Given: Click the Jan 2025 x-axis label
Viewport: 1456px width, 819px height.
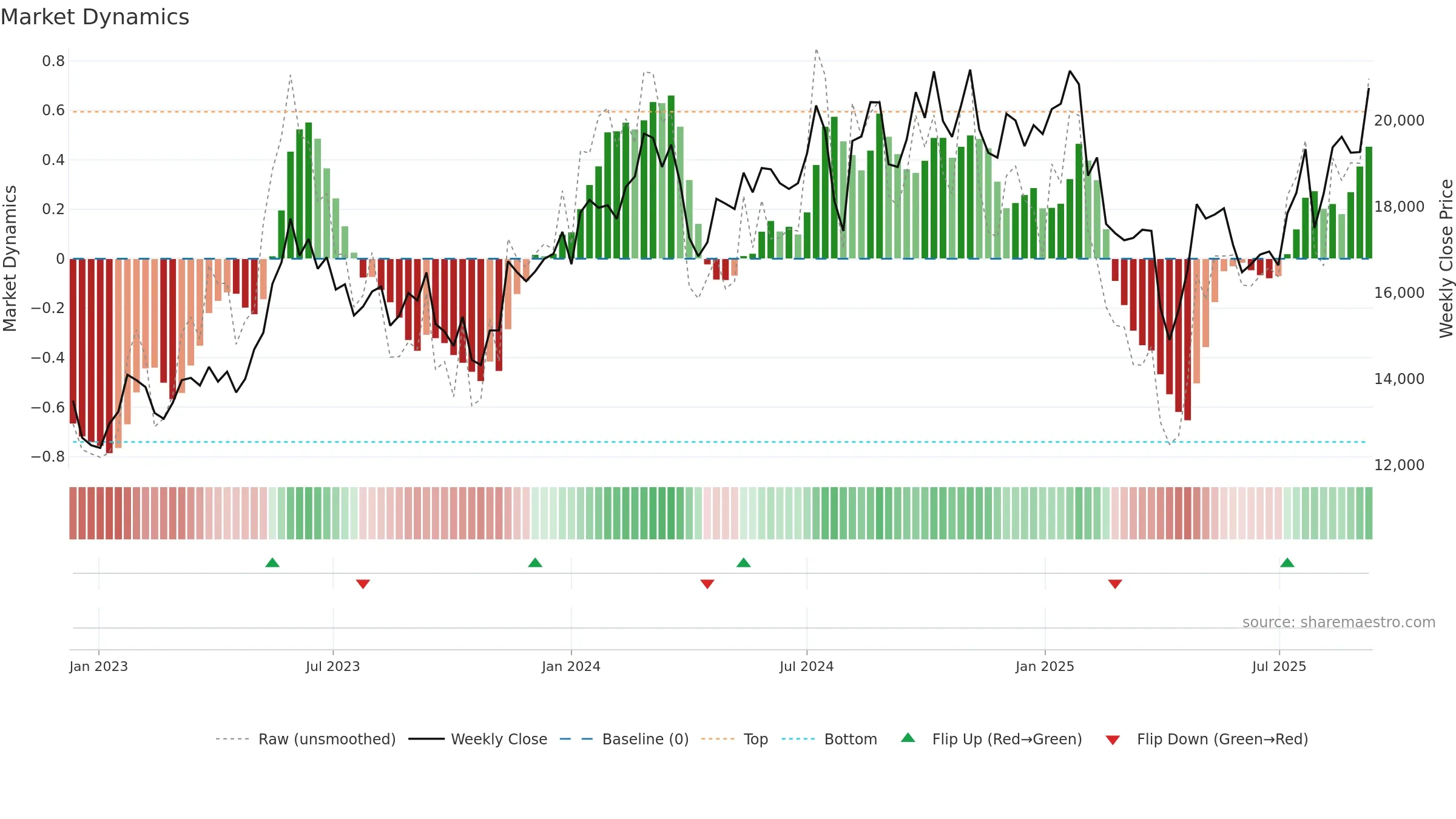Looking at the screenshot, I should [1045, 666].
